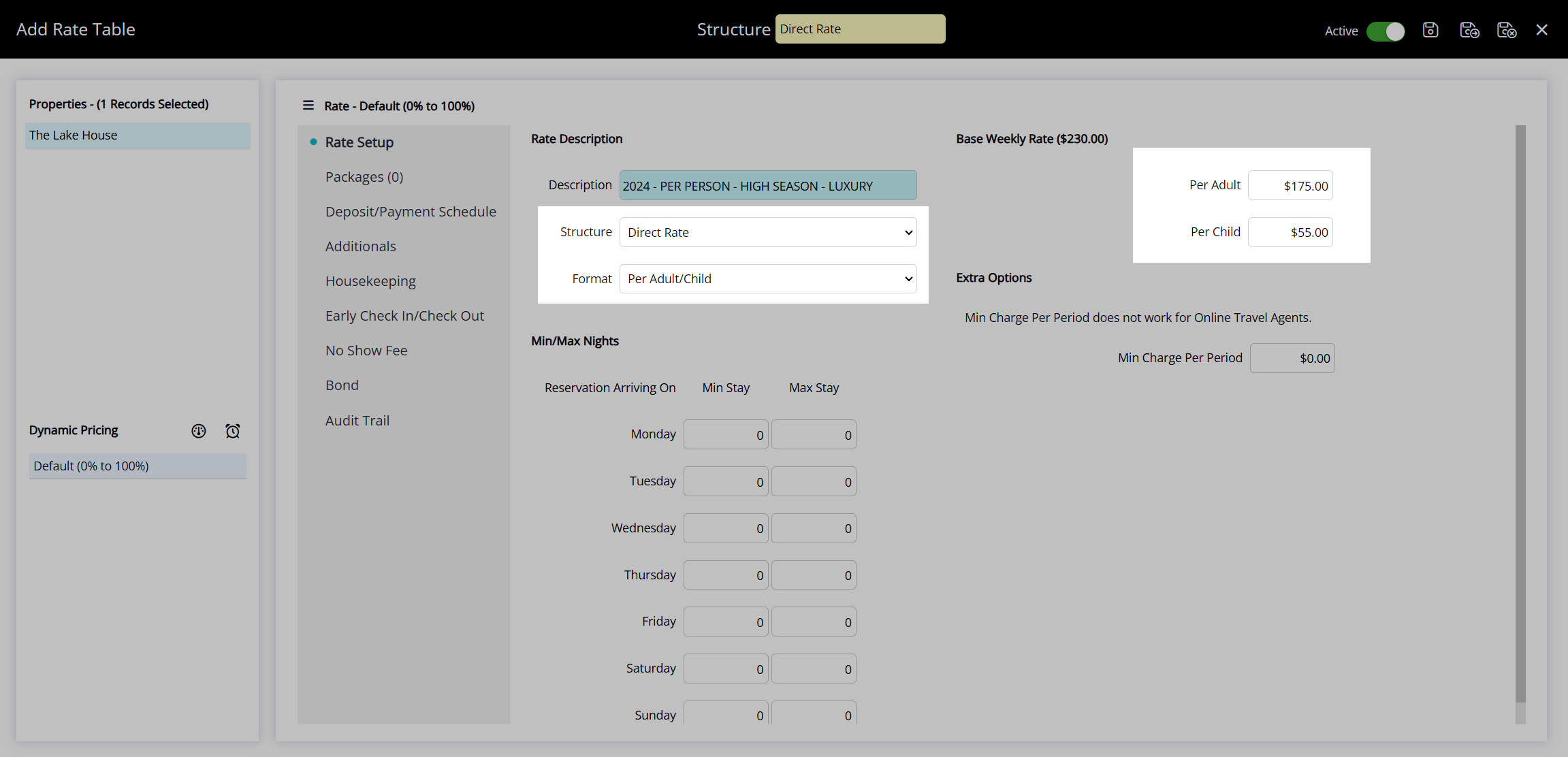
Task: Click Tuesday Max Stay field
Action: 814,481
